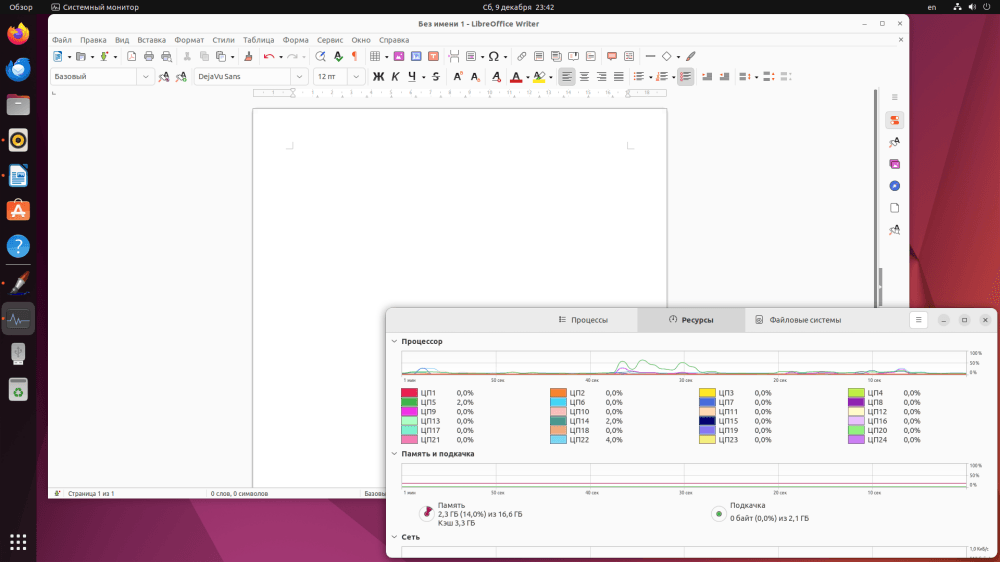Open sidebar Navigator compass icon

[895, 186]
